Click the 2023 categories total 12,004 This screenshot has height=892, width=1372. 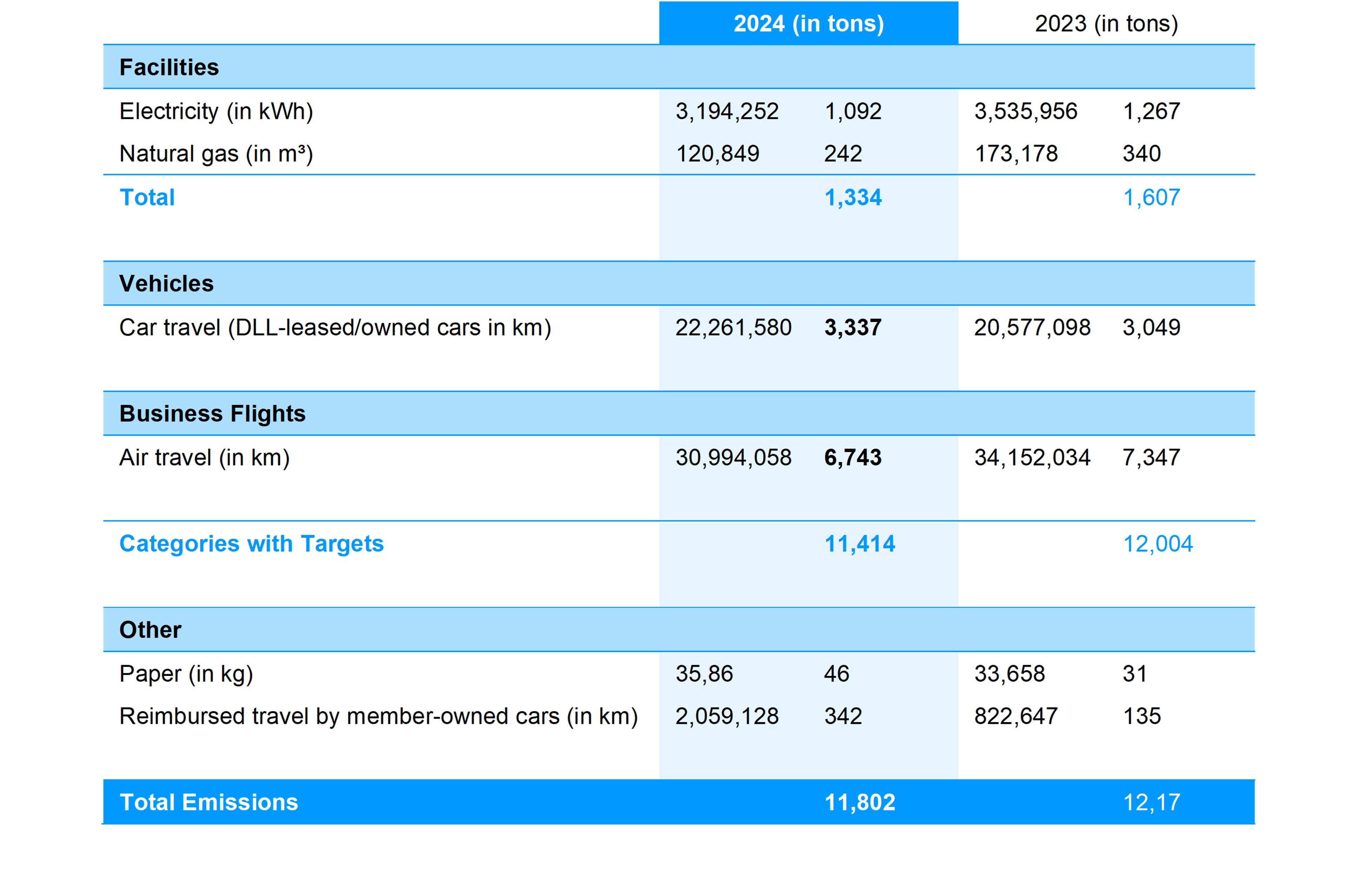1158,544
